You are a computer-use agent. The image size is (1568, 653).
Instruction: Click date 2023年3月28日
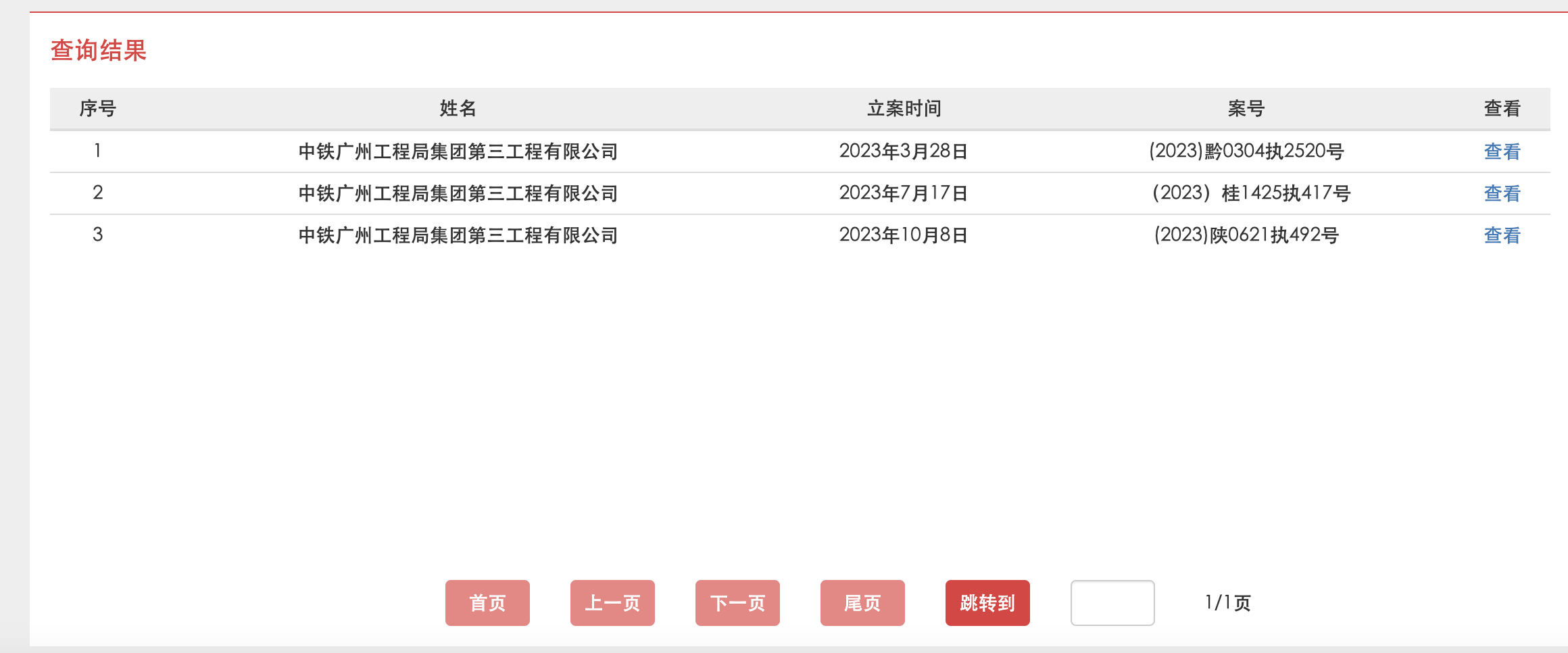(x=904, y=151)
